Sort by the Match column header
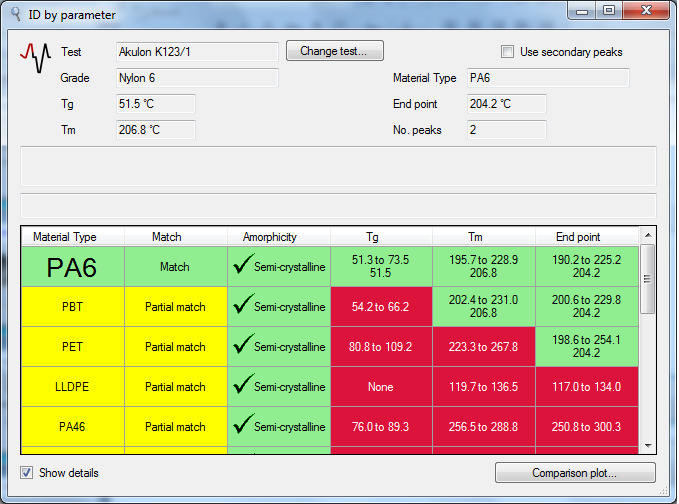This screenshot has width=679, height=504. click(x=176, y=237)
